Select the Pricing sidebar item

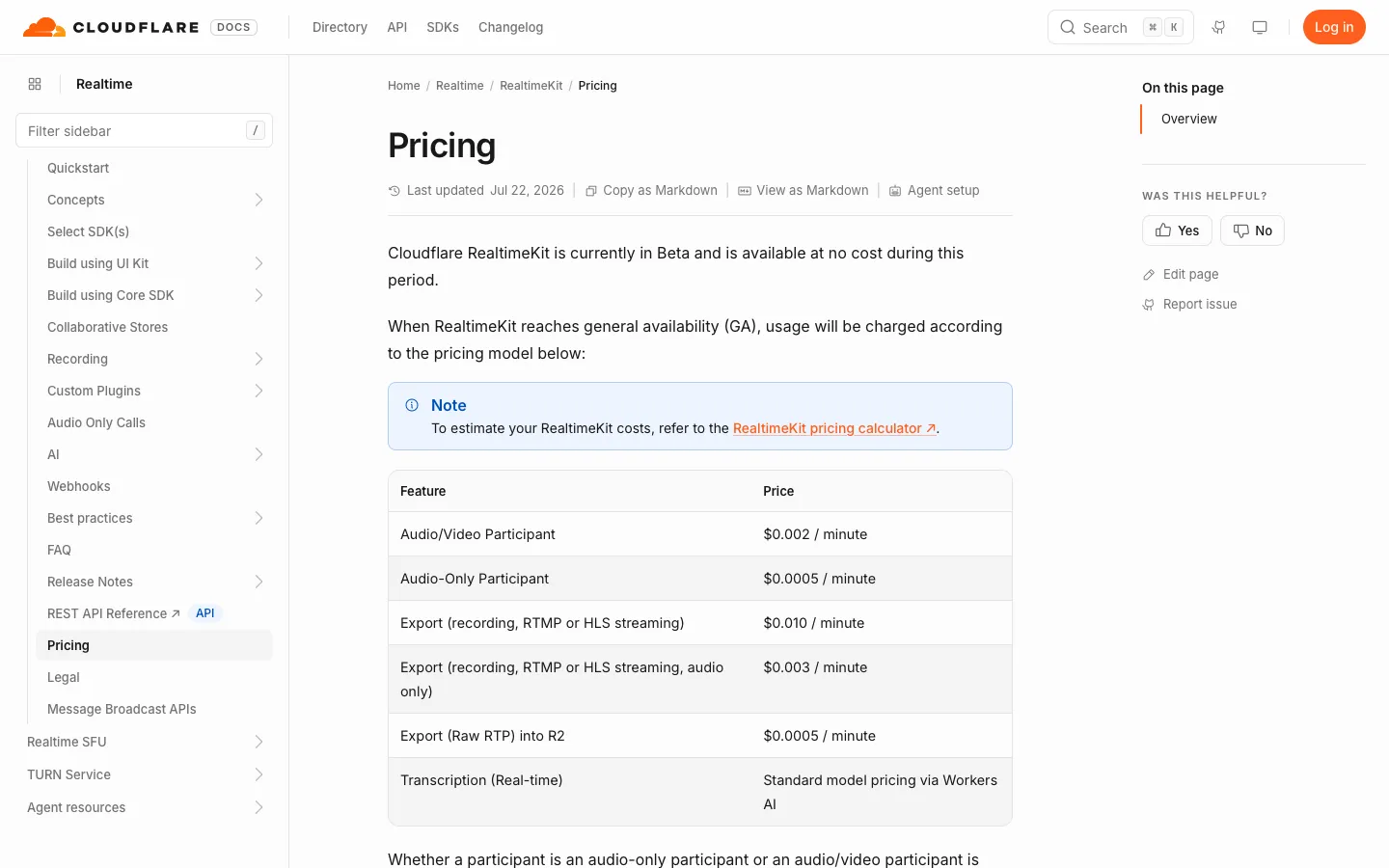click(154, 645)
